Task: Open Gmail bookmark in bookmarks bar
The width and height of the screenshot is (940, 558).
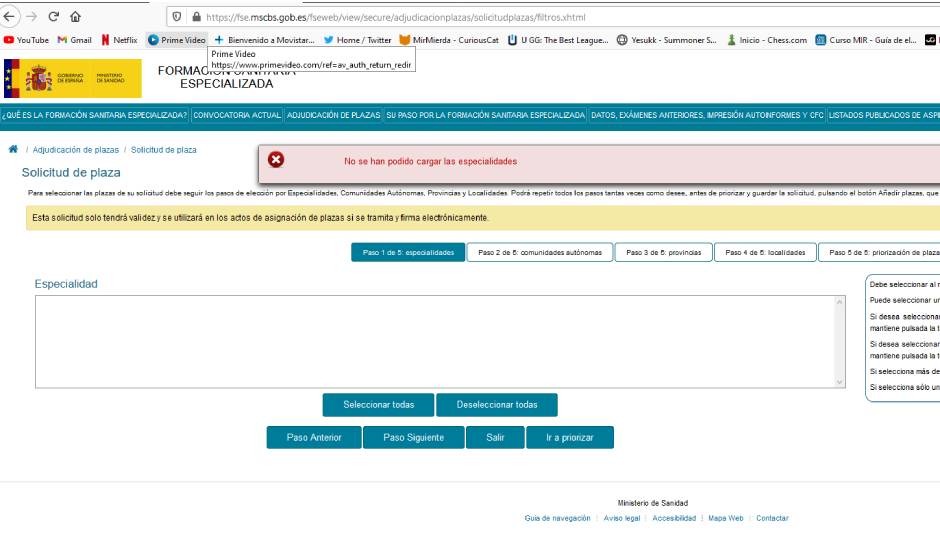Action: click(75, 40)
